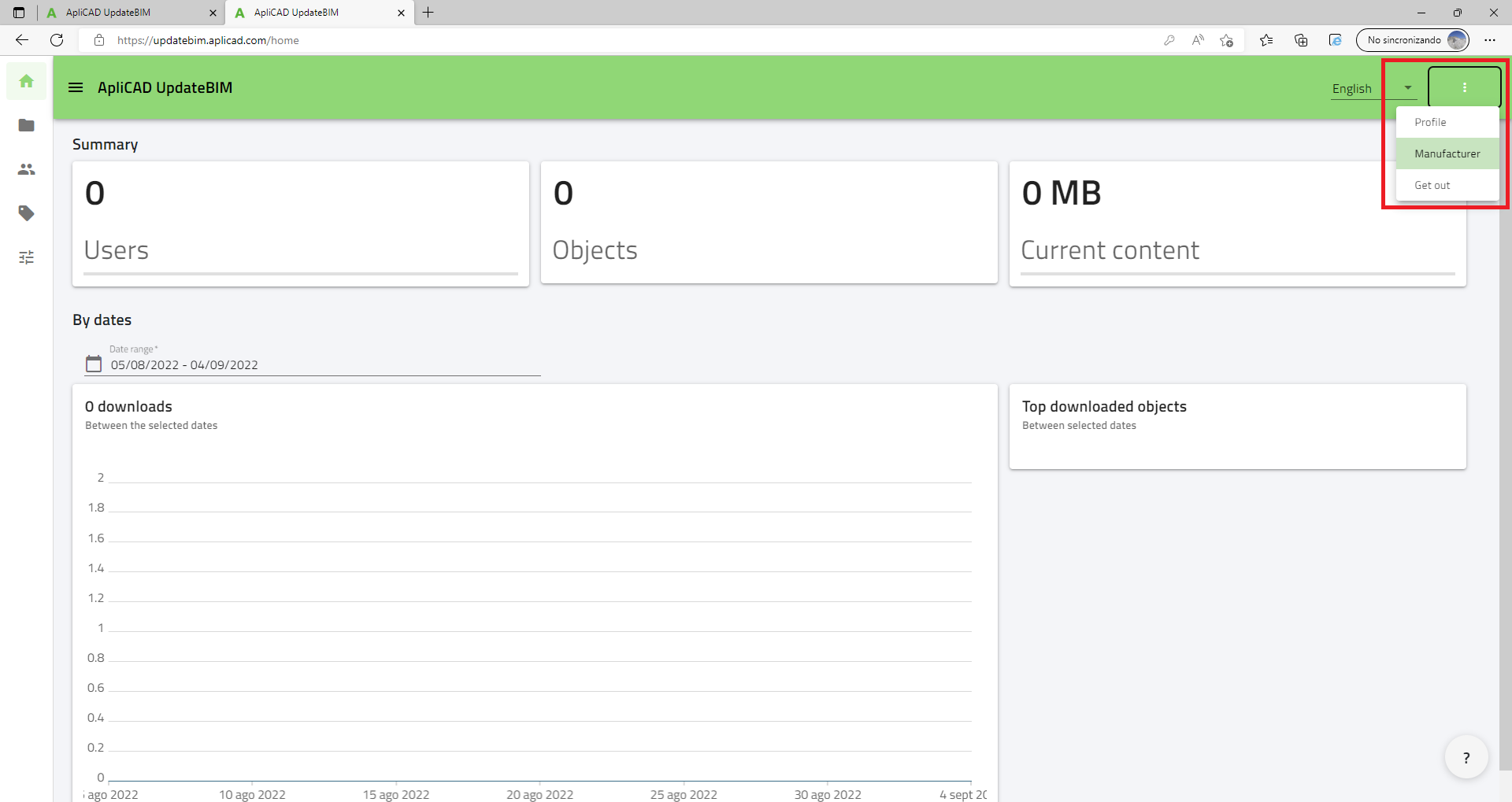This screenshot has height=802, width=1512.
Task: Open the browser settings ellipsis menu
Action: (x=1490, y=40)
